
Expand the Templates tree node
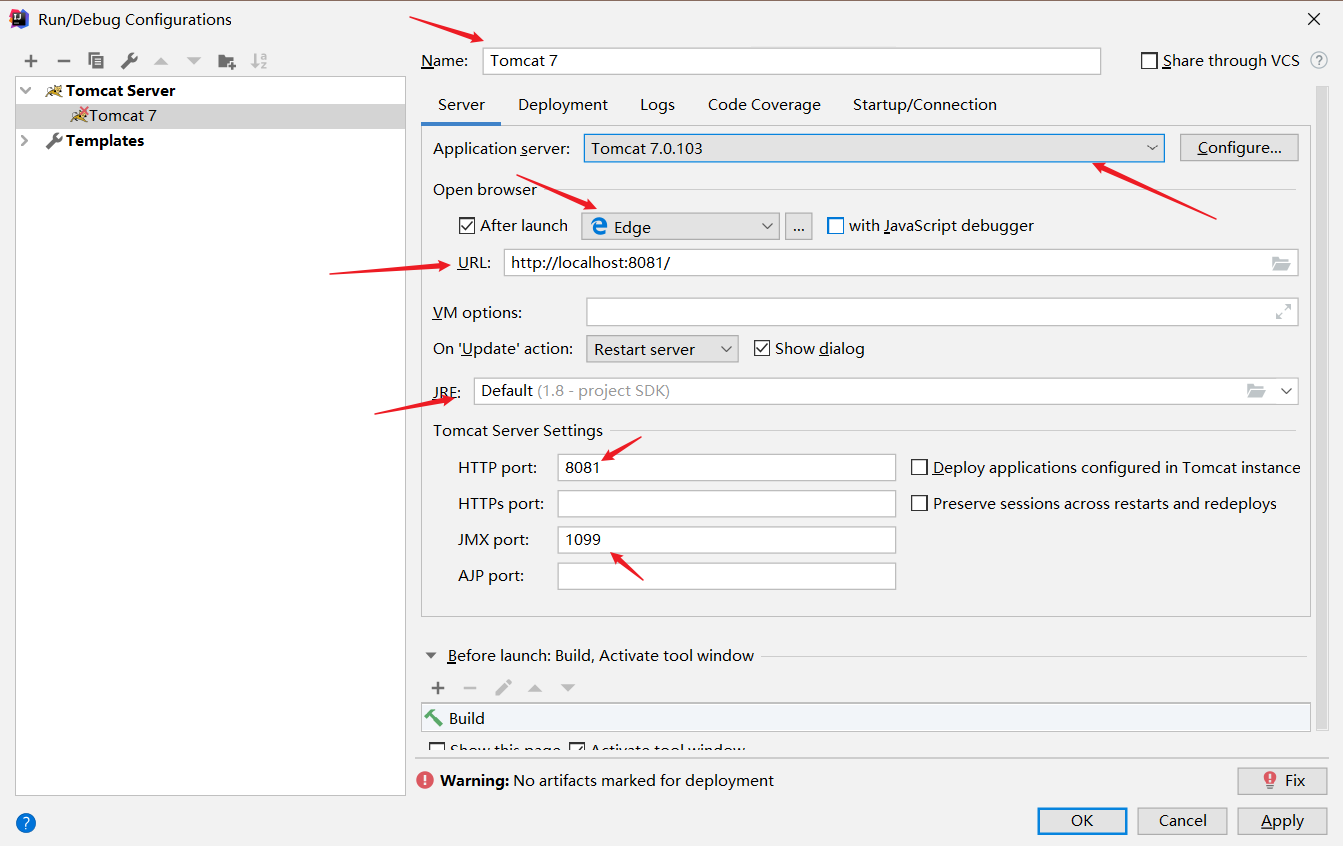[x=25, y=141]
